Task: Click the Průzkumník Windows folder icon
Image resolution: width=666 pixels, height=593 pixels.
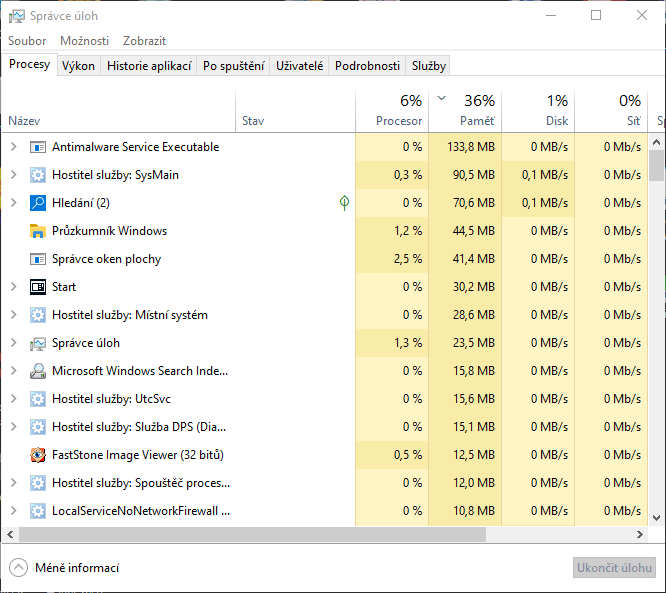Action: pyautogui.click(x=38, y=231)
